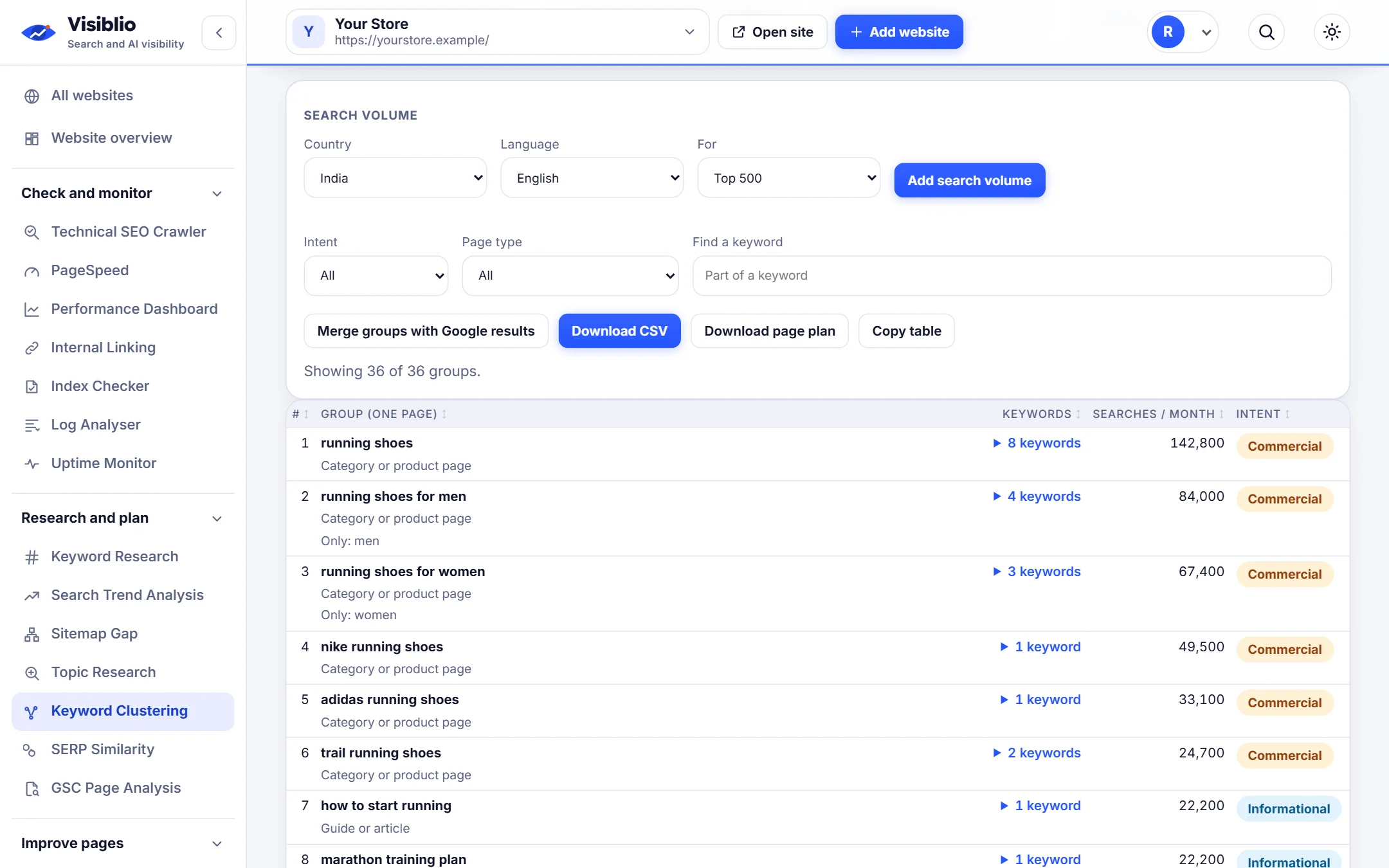The width and height of the screenshot is (1389, 868).
Task: Open the Search Trend Analysis menu item
Action: click(123, 595)
